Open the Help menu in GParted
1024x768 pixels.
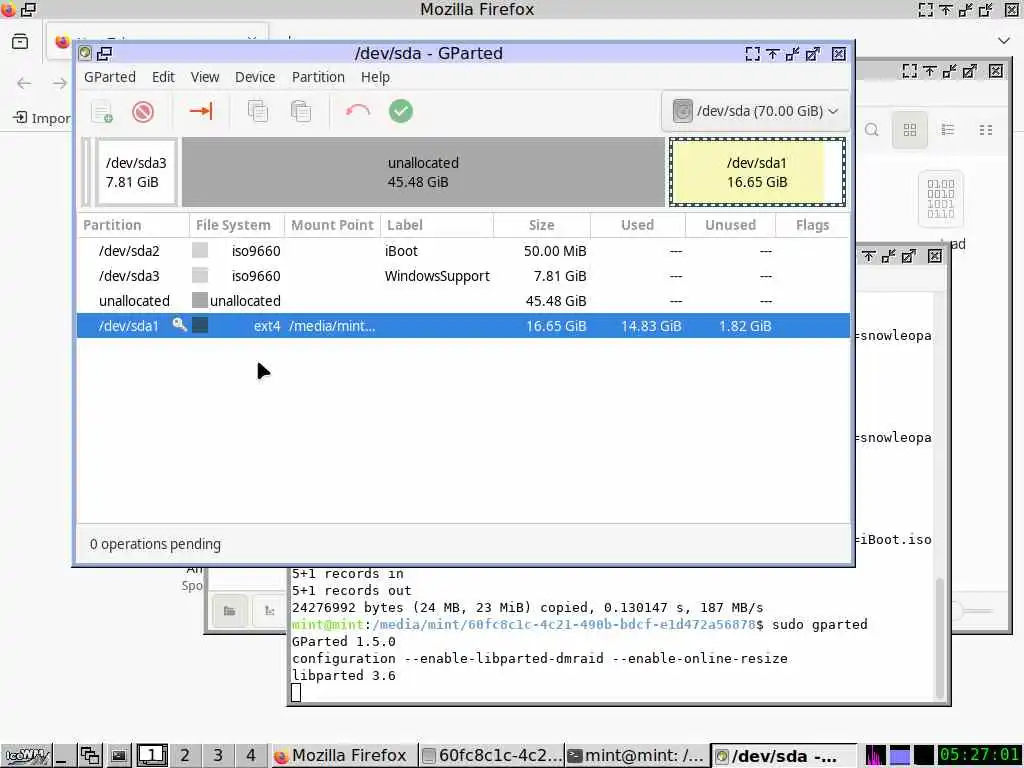(x=375, y=77)
